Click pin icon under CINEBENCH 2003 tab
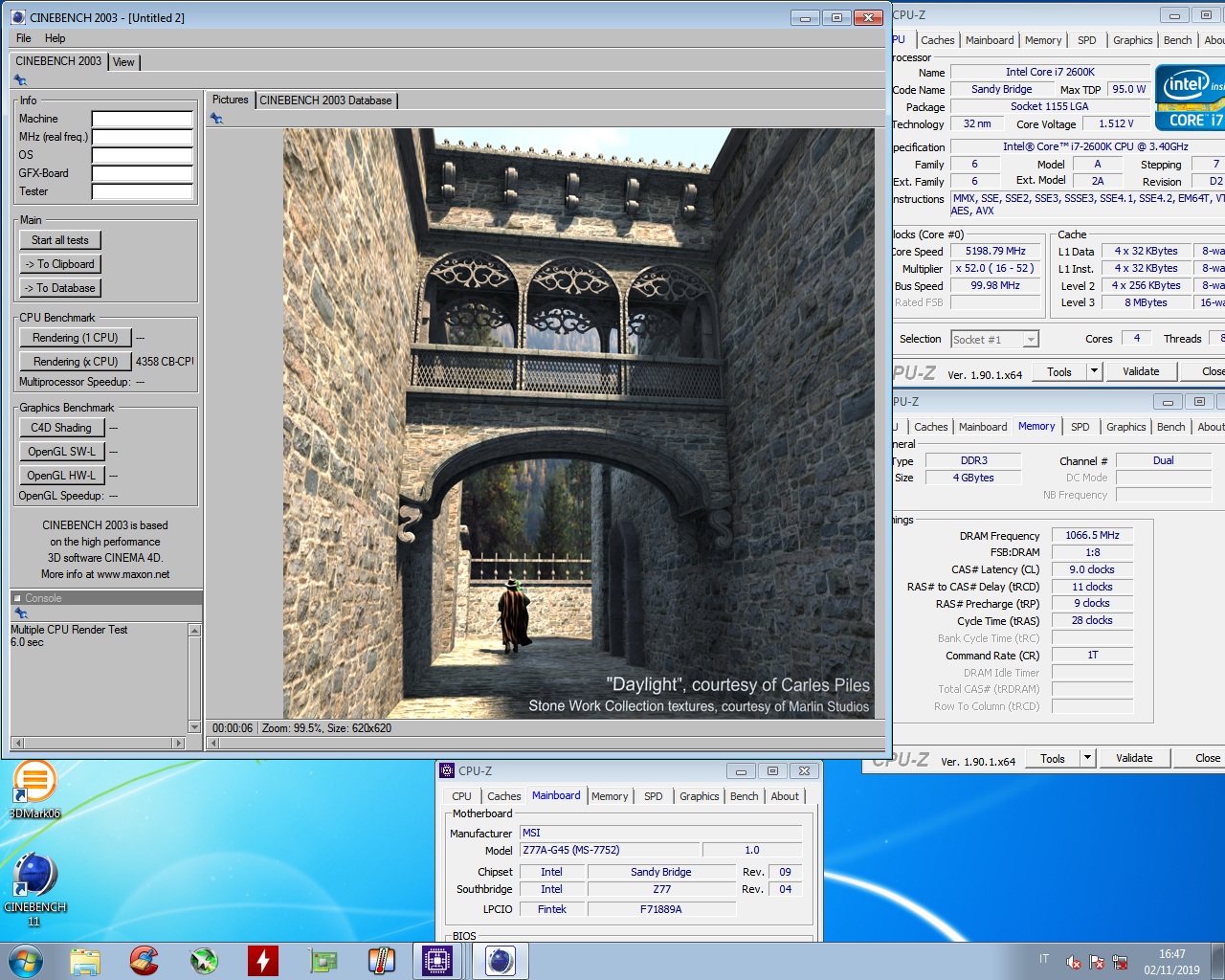Viewport: 1225px width, 980px height. click(20, 80)
